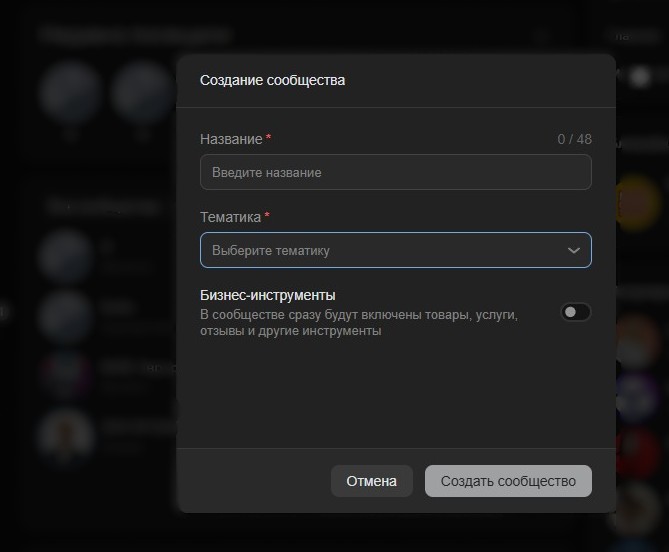Click the business tools description text

coord(359,322)
